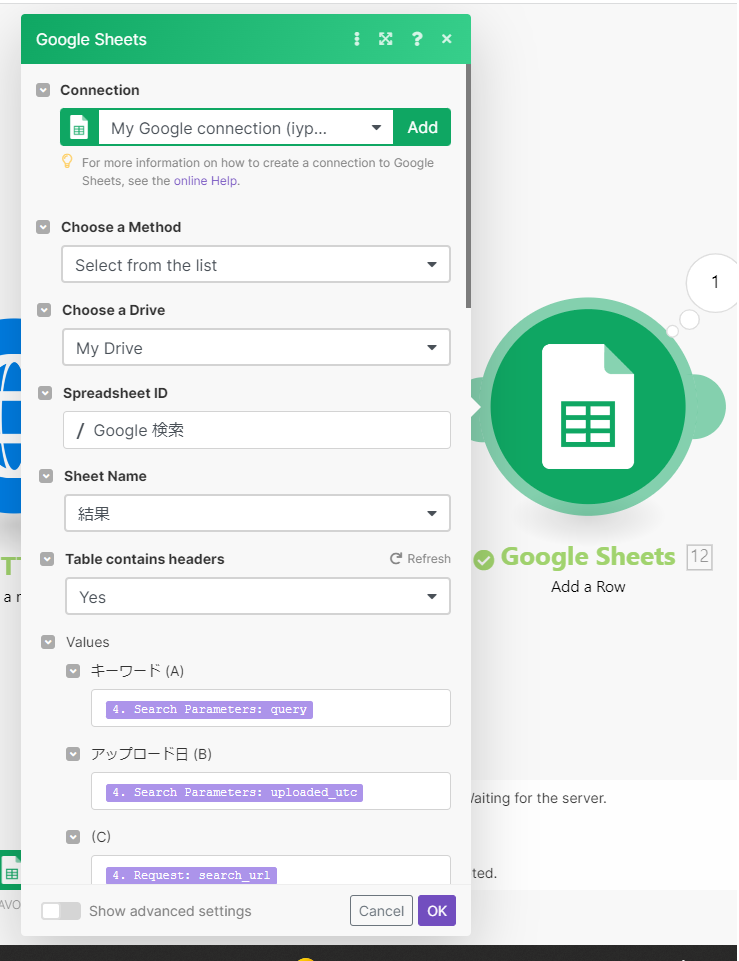Collapse the Spreadsheet ID field toggle
The height and width of the screenshot is (961, 739).
pyautogui.click(x=45, y=393)
